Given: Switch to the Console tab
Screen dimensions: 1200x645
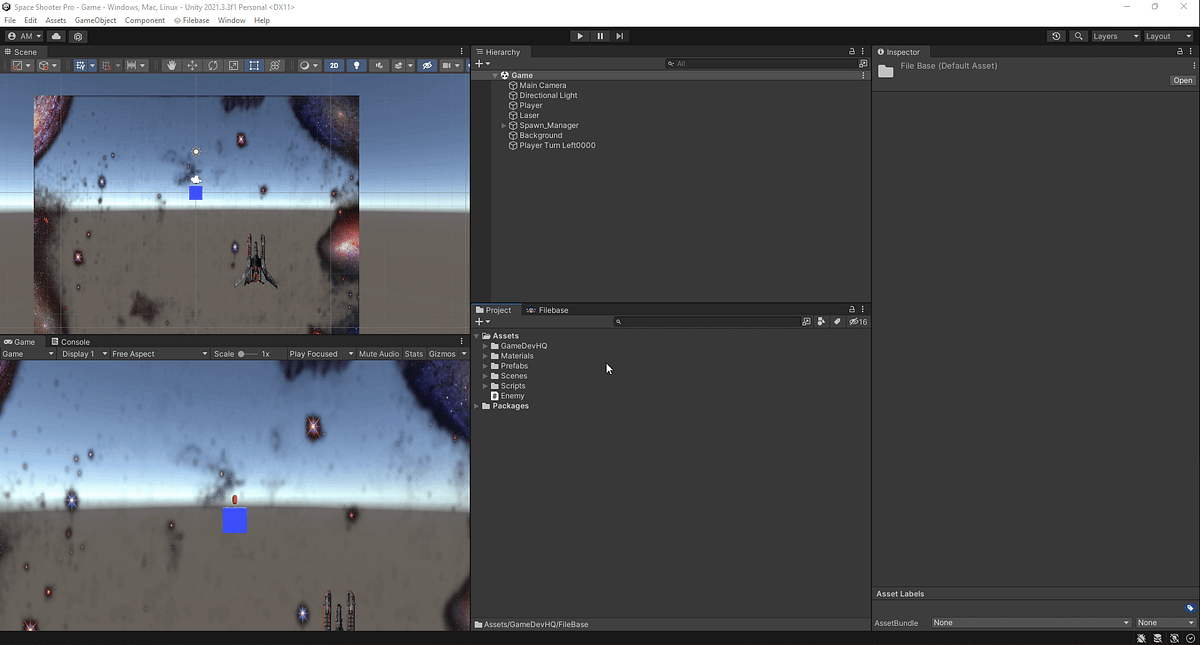Looking at the screenshot, I should [70, 342].
